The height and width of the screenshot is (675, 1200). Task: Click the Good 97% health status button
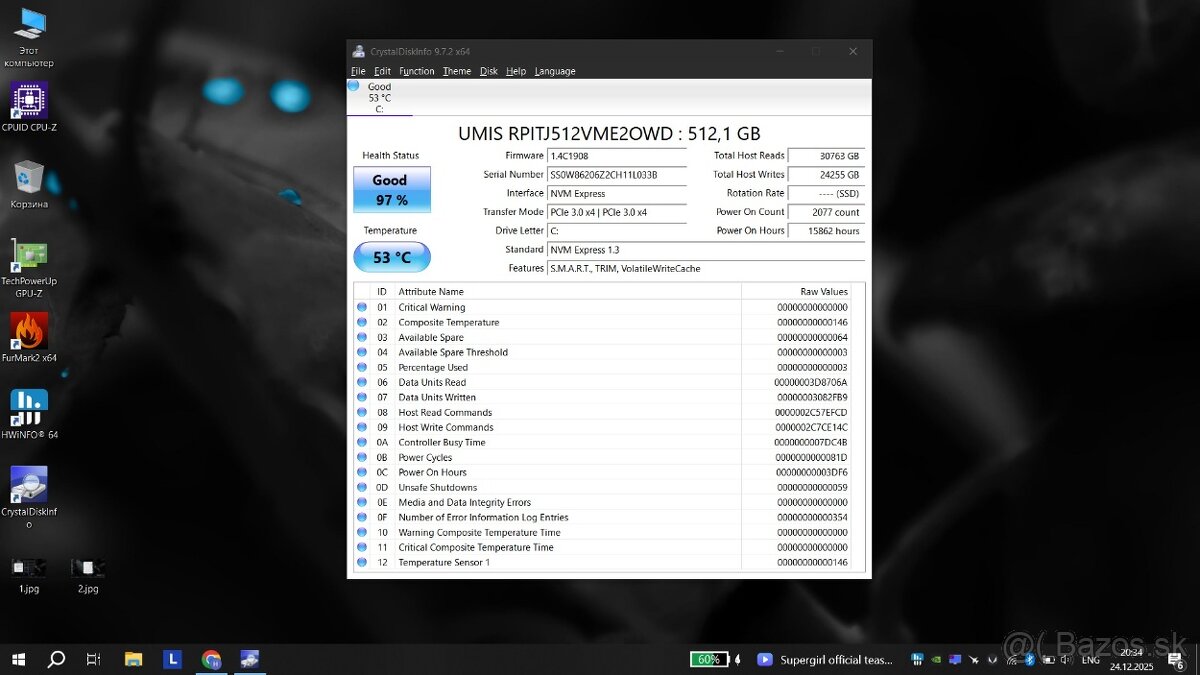click(391, 190)
